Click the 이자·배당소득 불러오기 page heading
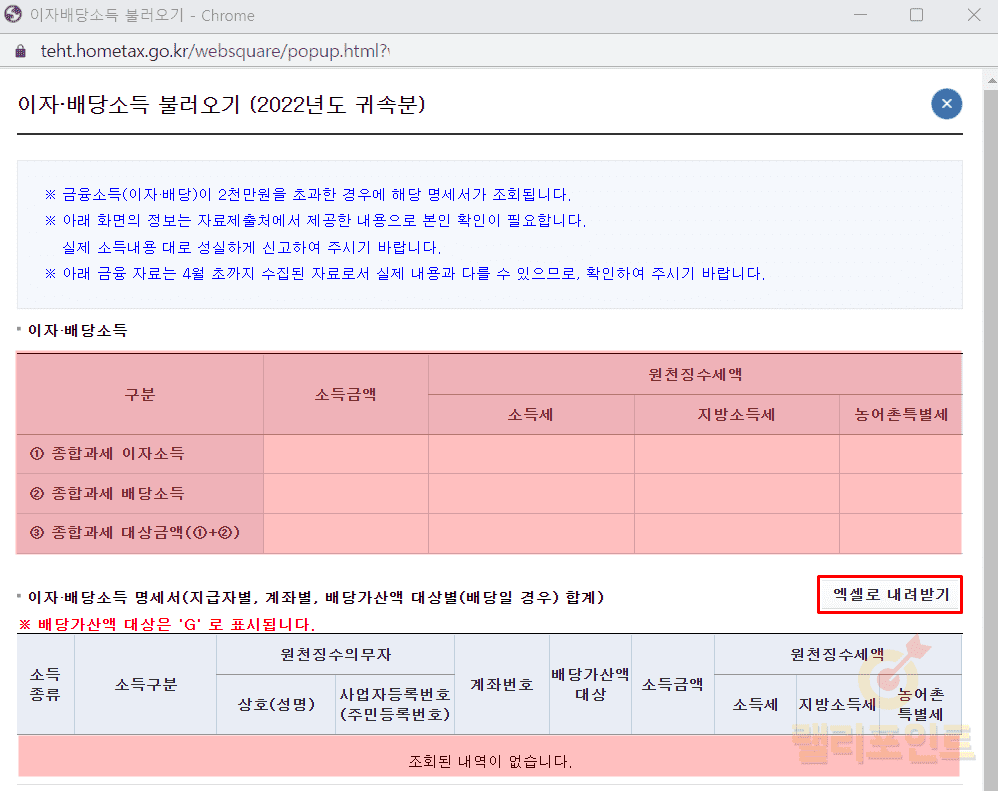This screenshot has height=791, width=998. pyautogui.click(x=222, y=104)
